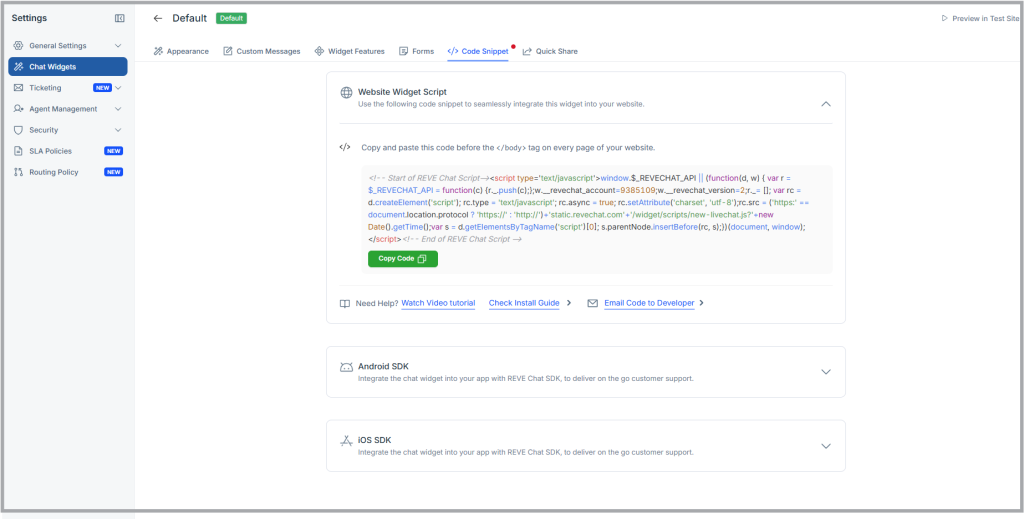Image resolution: width=1024 pixels, height=519 pixels.
Task: Click the globe icon beside Website Widget Script
Action: [x=346, y=93]
